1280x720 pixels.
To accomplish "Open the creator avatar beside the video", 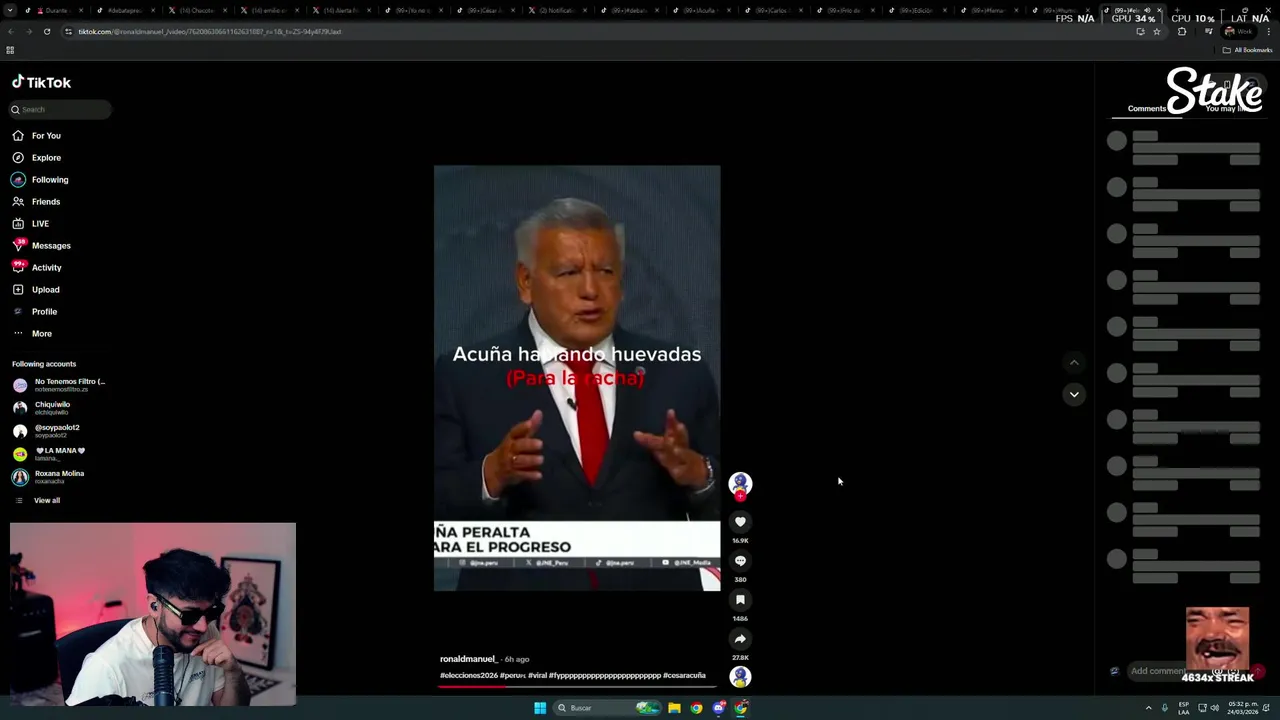I will coord(740,484).
